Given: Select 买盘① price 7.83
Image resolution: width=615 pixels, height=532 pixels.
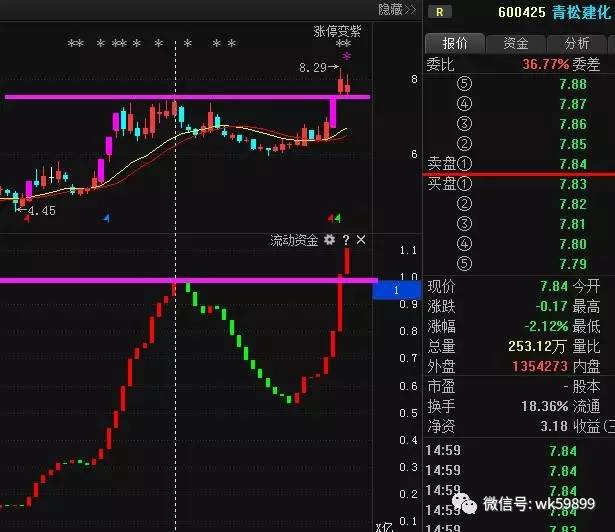Looking at the screenshot, I should coord(573,184).
